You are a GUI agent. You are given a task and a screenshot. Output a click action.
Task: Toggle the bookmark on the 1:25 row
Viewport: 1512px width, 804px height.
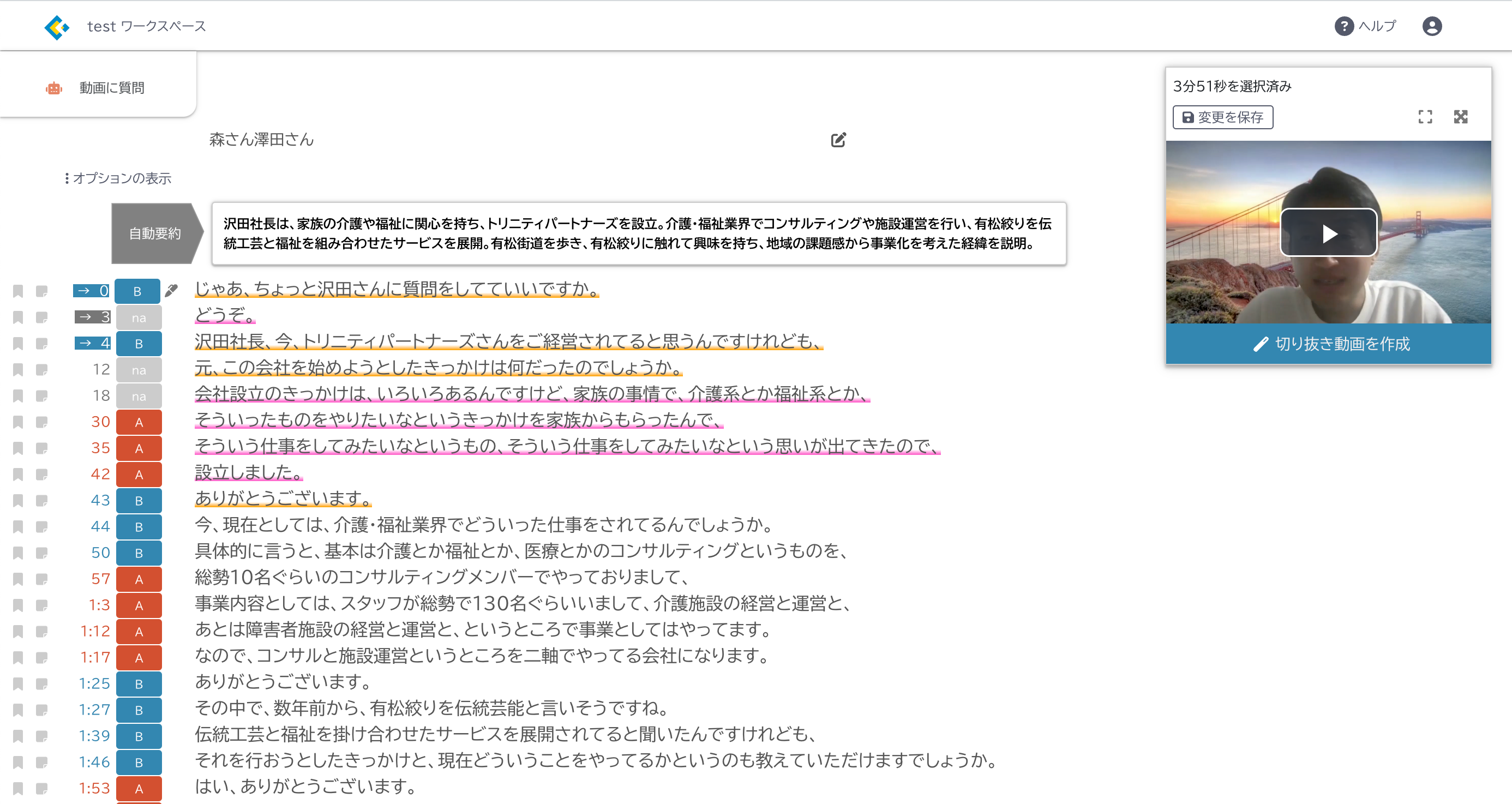coord(18,683)
